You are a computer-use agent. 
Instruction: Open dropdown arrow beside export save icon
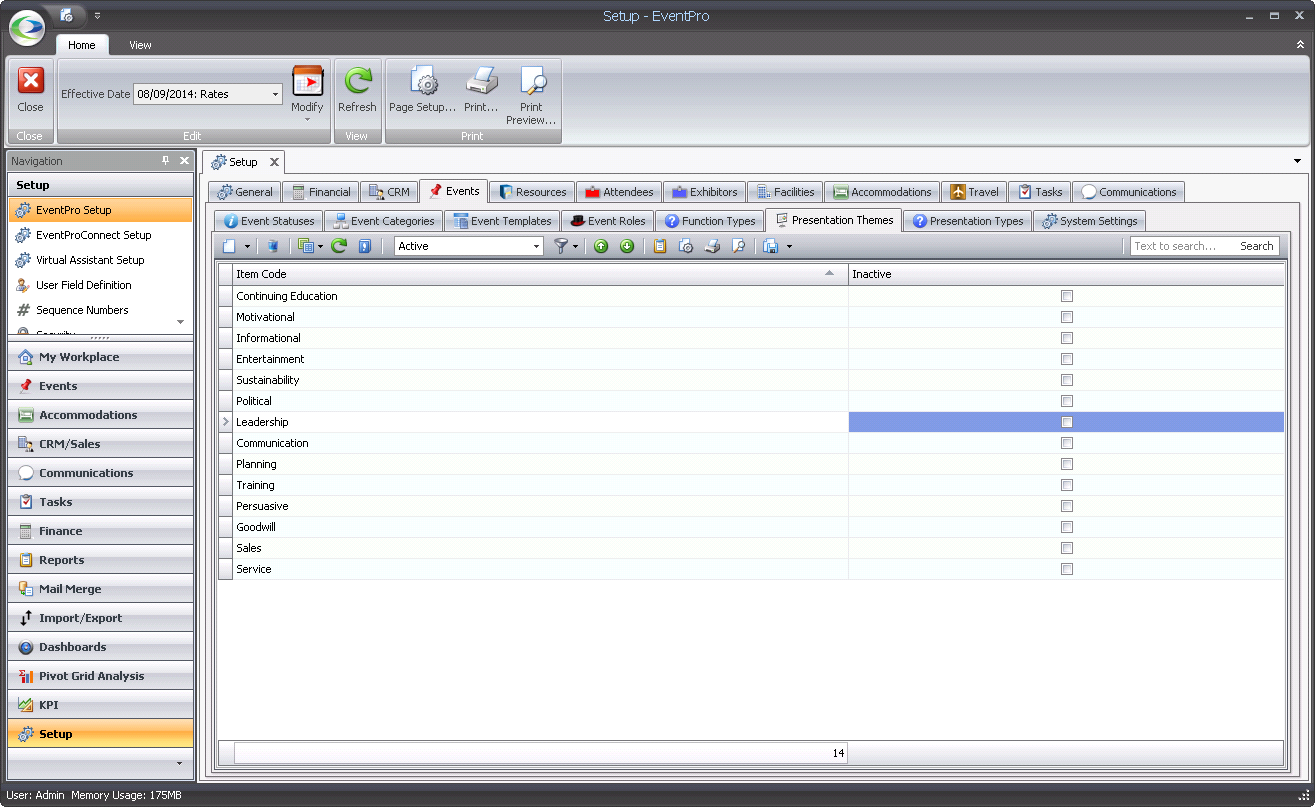(x=789, y=246)
